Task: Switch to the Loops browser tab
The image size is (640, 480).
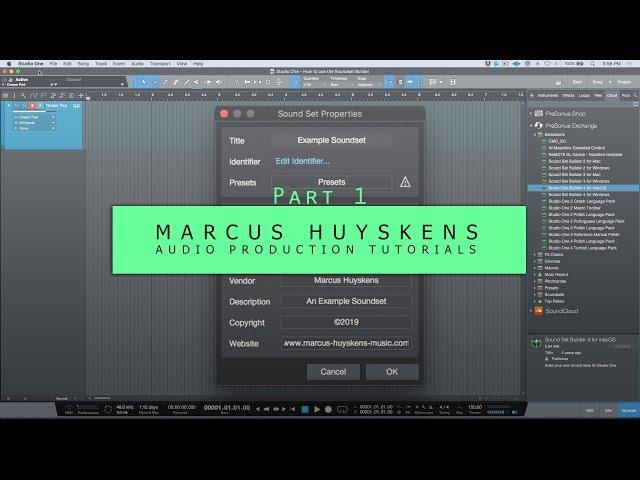Action: (584, 96)
